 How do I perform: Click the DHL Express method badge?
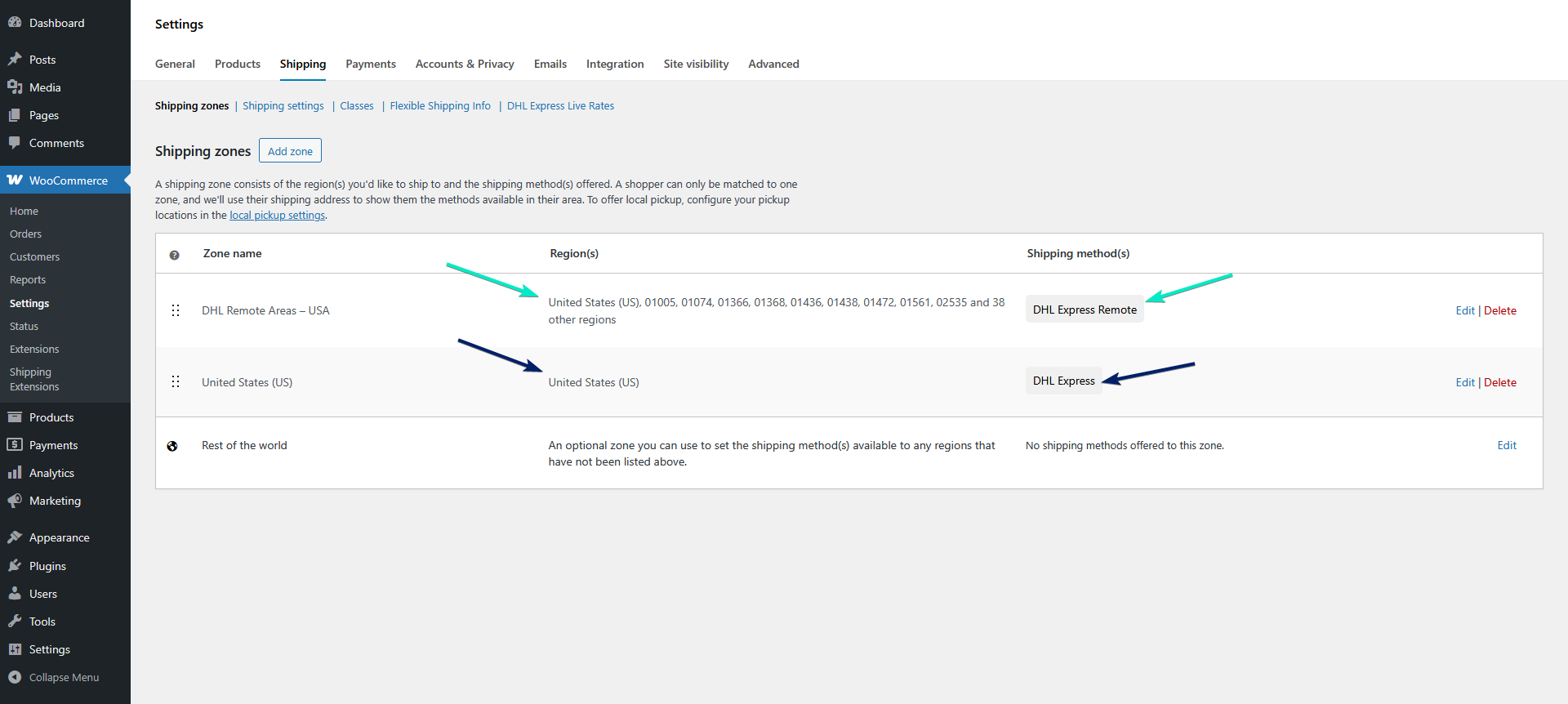click(1063, 381)
